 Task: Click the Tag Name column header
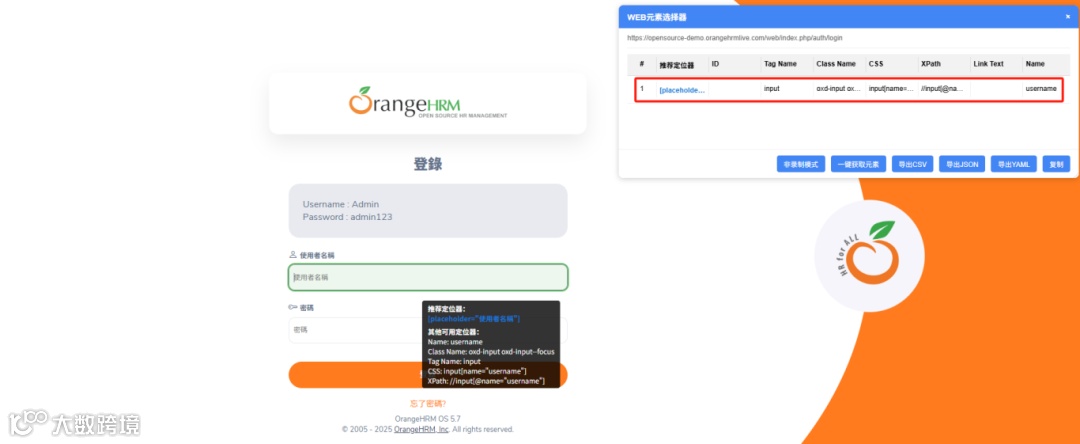[x=780, y=63]
